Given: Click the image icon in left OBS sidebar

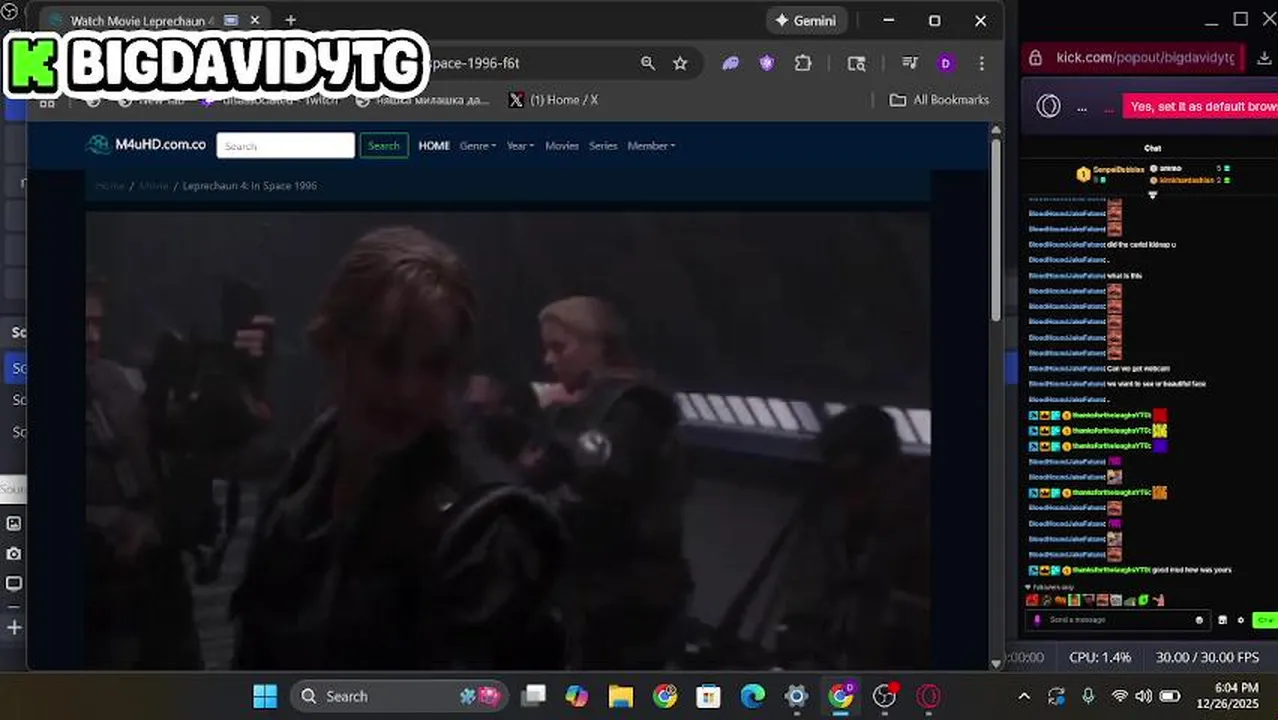Looking at the screenshot, I should pos(14,523).
